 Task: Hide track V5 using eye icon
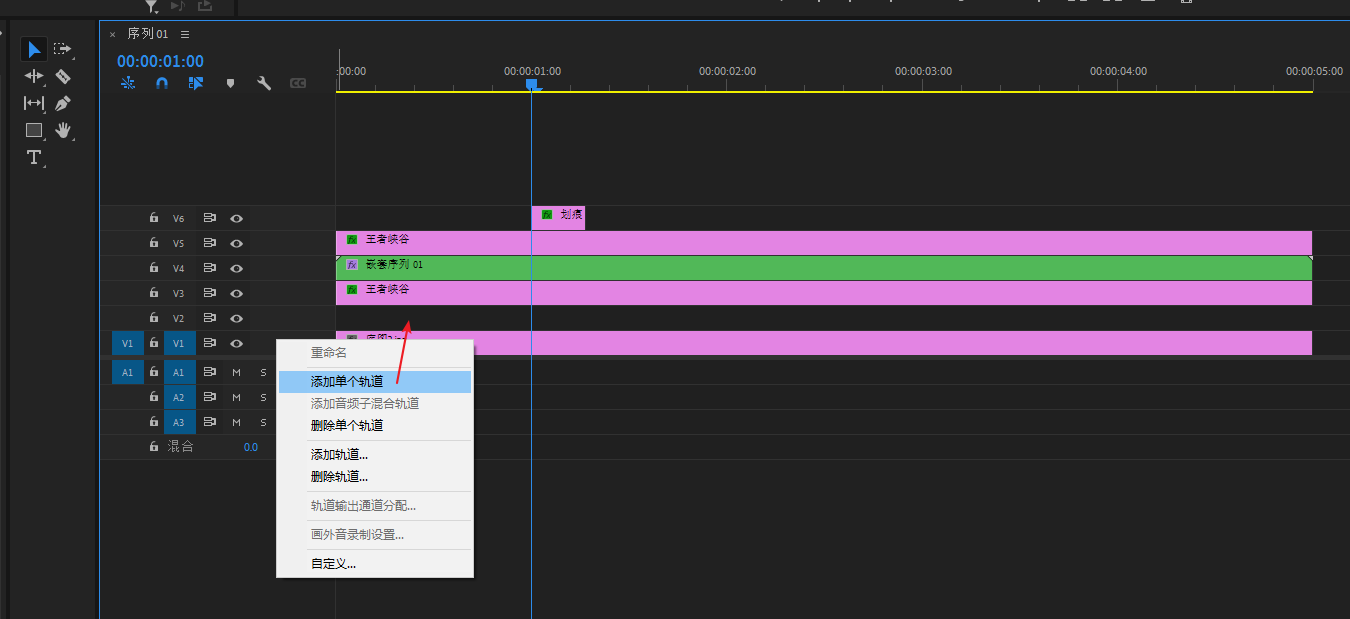coord(237,243)
